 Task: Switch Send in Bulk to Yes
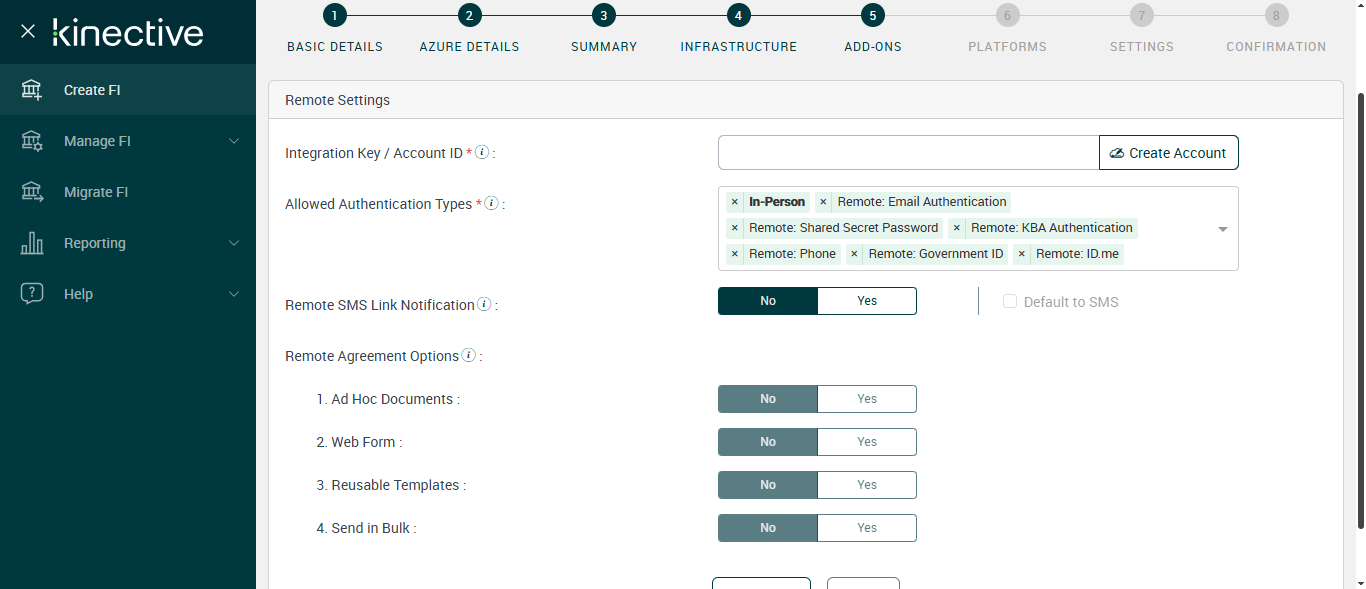tap(866, 528)
